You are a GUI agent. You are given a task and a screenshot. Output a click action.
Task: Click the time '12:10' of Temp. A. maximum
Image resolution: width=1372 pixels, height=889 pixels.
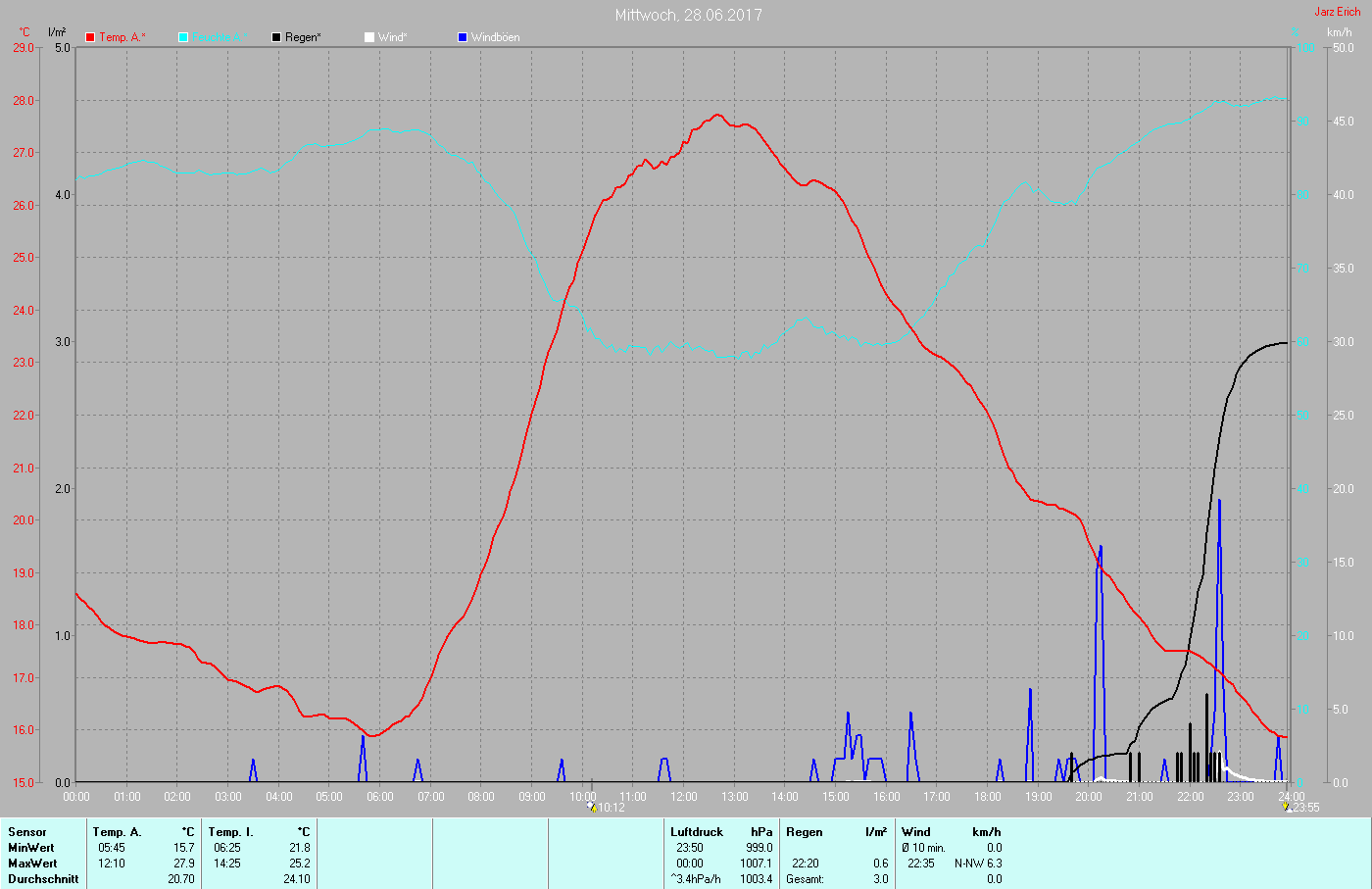[112, 864]
